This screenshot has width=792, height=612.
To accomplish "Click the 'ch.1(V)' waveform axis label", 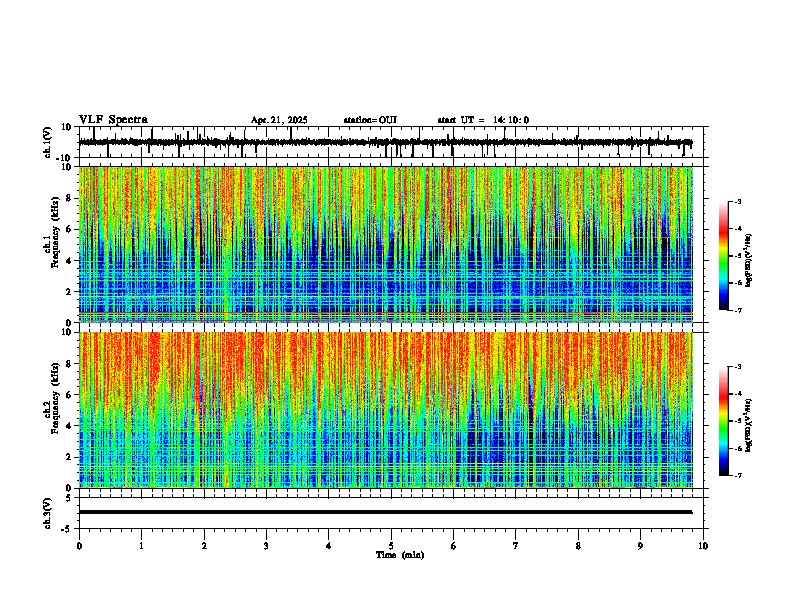I will pos(47,142).
